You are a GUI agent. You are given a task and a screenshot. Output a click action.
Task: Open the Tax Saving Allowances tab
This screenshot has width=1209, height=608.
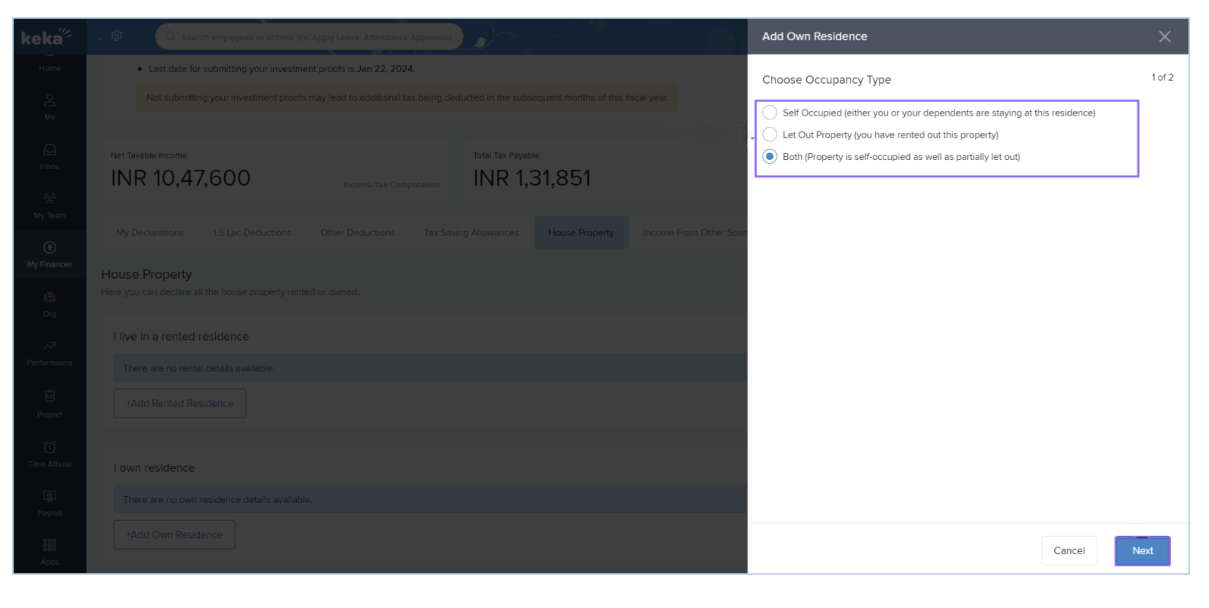[x=471, y=233]
